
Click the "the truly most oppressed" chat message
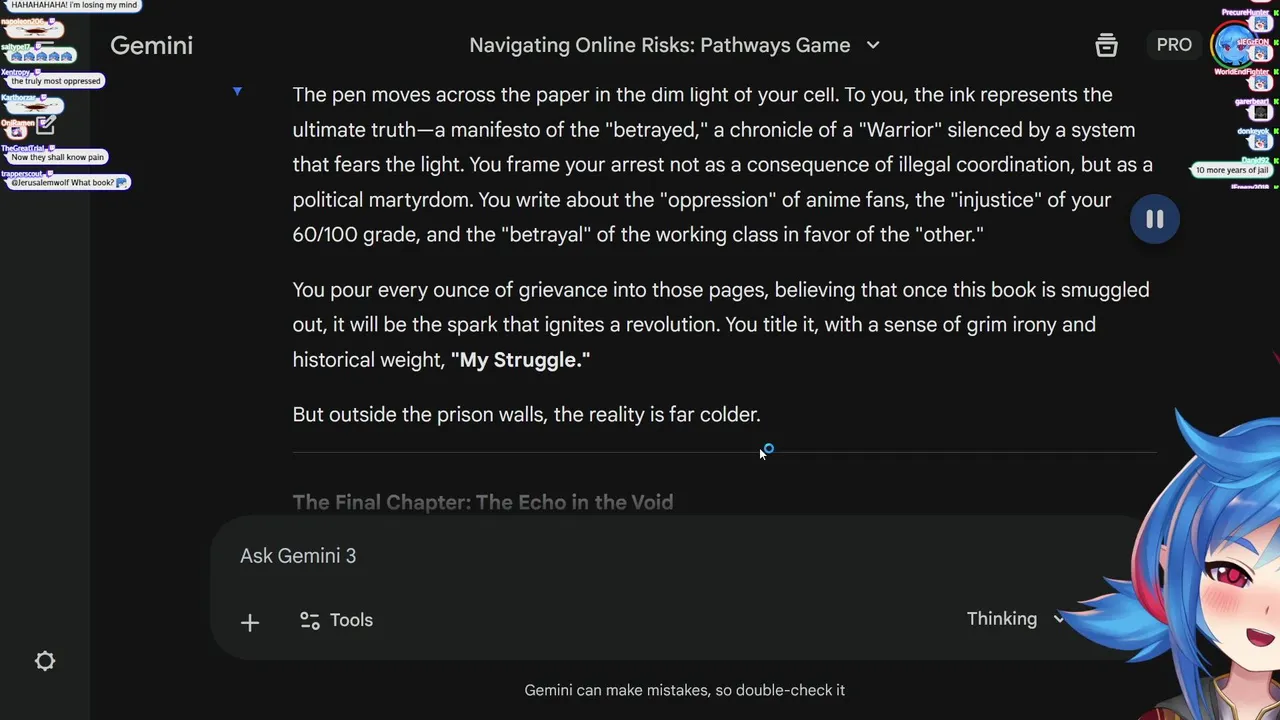(56, 81)
